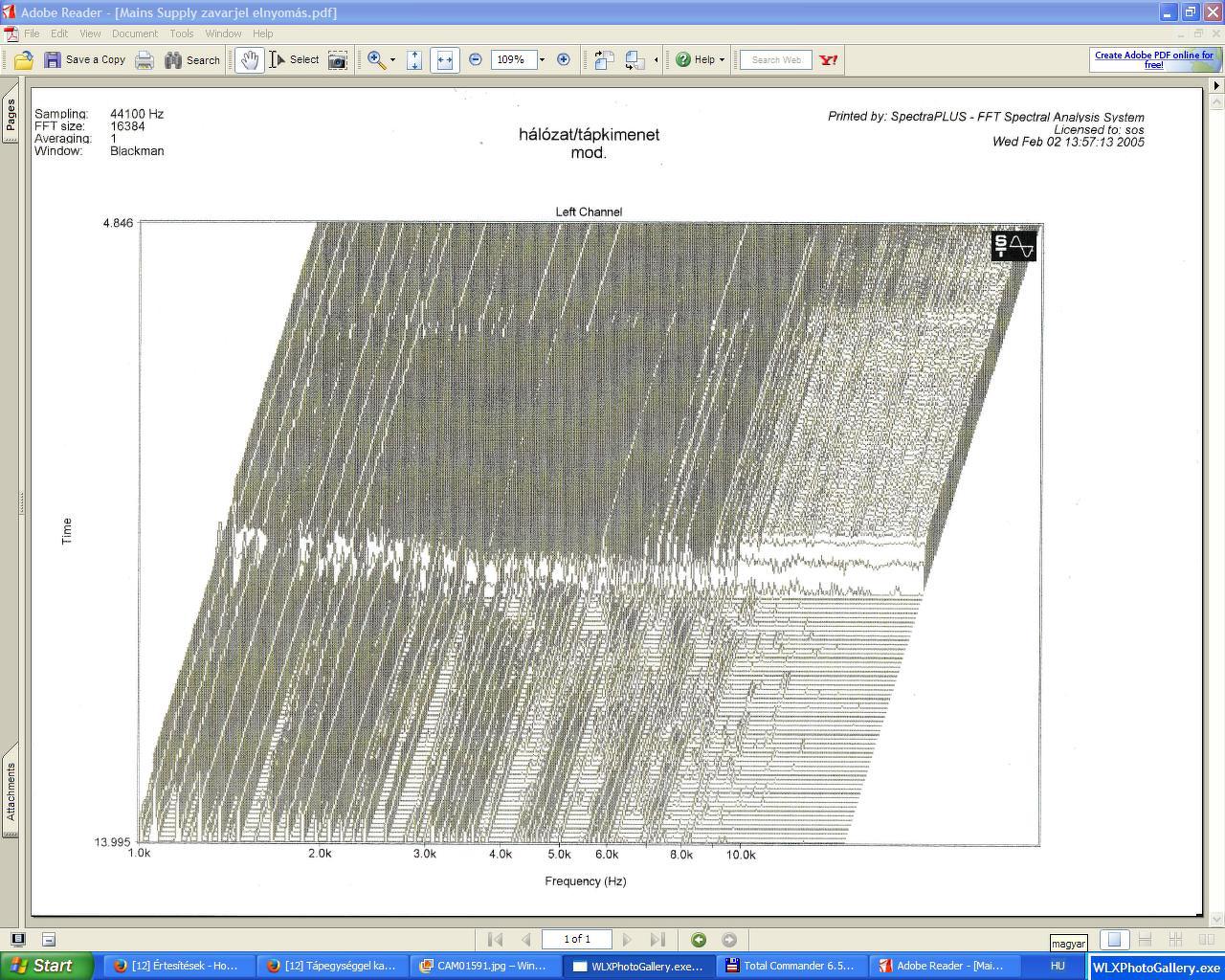Viewport: 1225px width, 980px height.
Task: Click the Snapshot camera tool
Action: click(338, 60)
